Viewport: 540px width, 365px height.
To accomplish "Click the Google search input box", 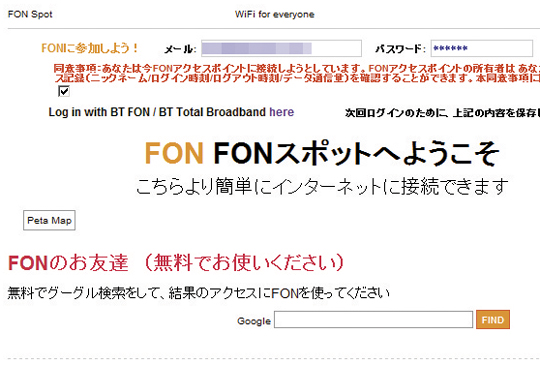I will (x=373, y=320).
